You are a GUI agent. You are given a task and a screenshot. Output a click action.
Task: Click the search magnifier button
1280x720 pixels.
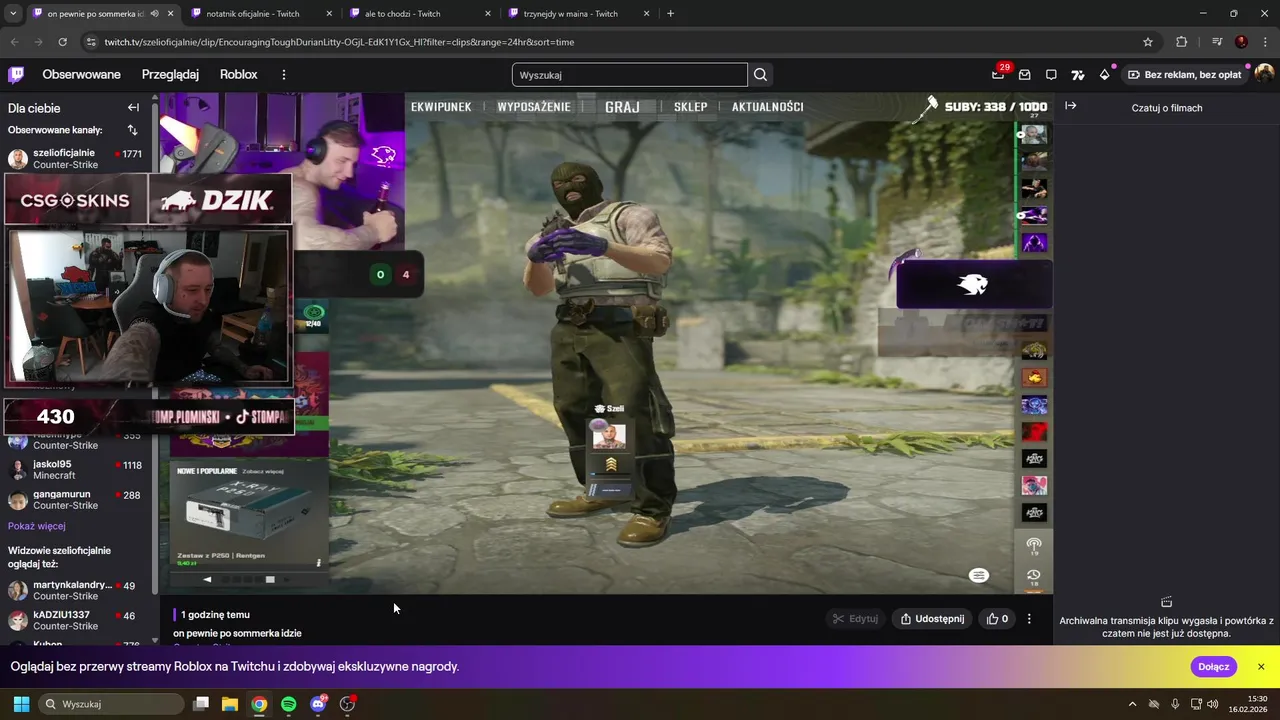point(761,75)
